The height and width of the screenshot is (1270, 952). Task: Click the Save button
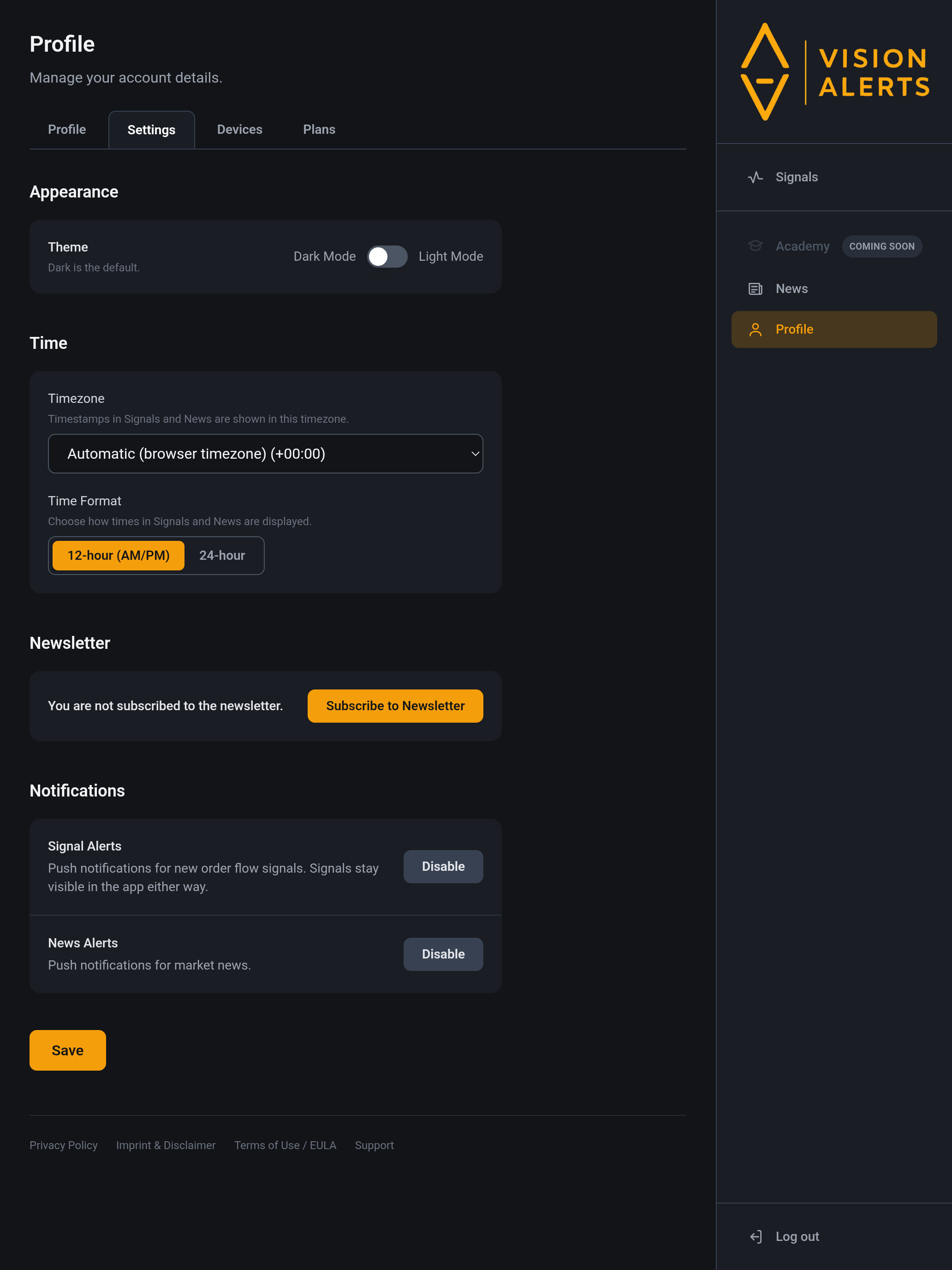(x=68, y=1050)
